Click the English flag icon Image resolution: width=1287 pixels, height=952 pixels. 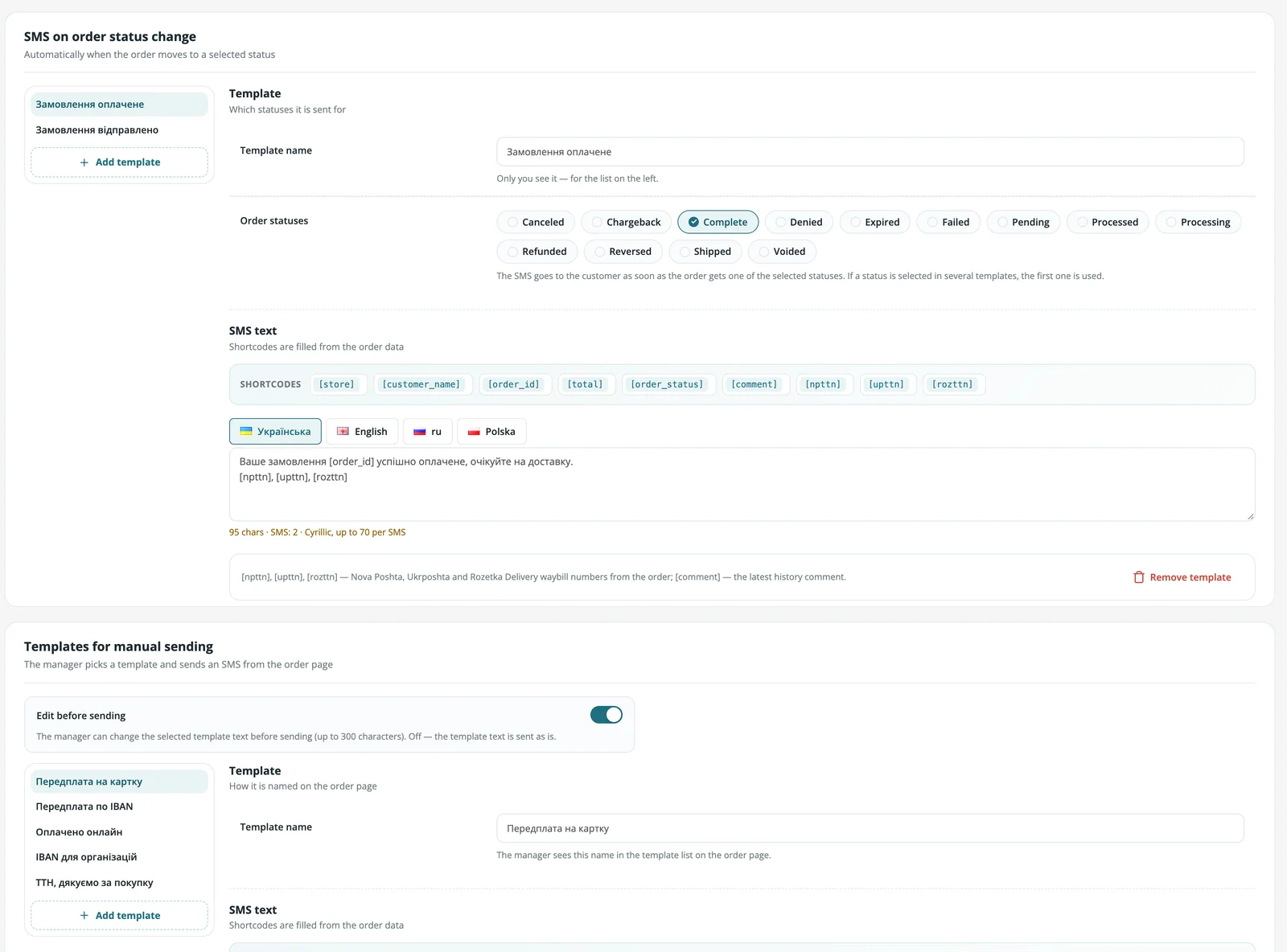tap(343, 432)
